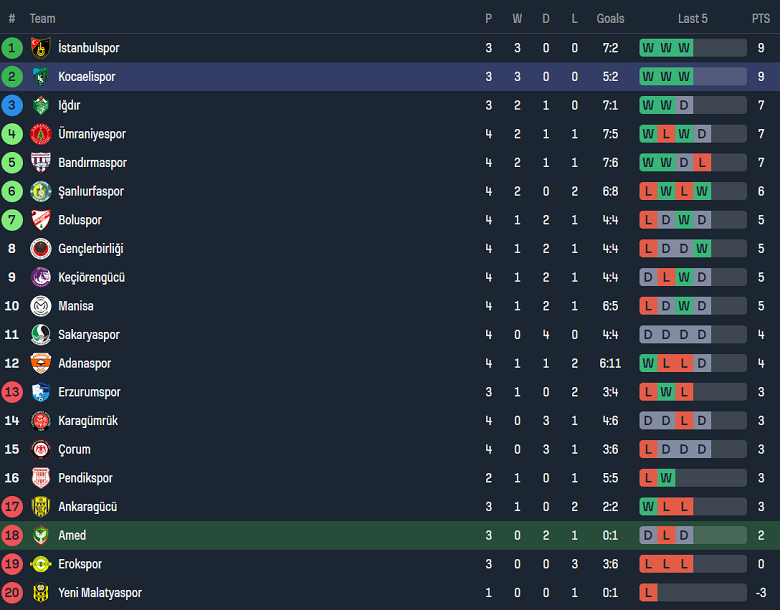Click the Last 5 column header

point(692,19)
